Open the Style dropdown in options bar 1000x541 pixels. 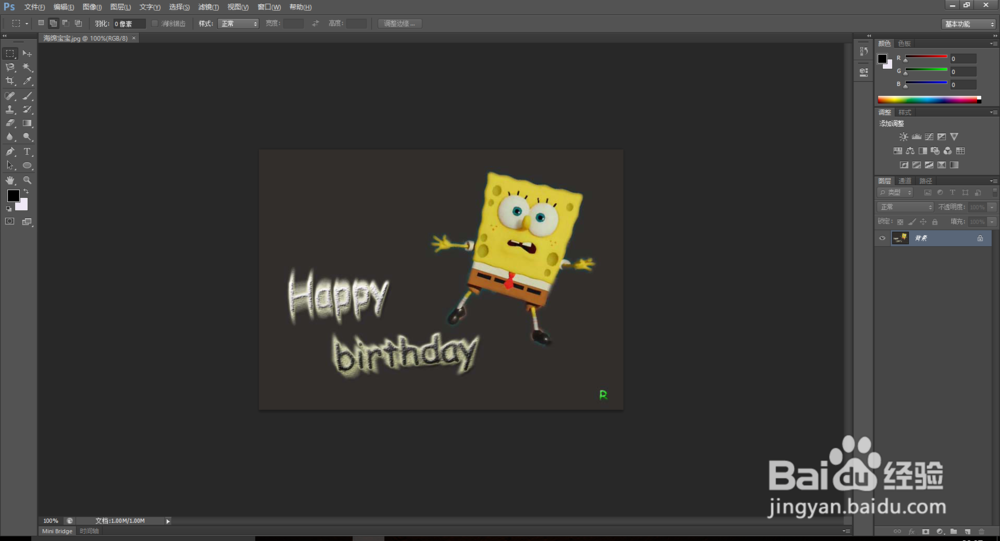coord(239,24)
